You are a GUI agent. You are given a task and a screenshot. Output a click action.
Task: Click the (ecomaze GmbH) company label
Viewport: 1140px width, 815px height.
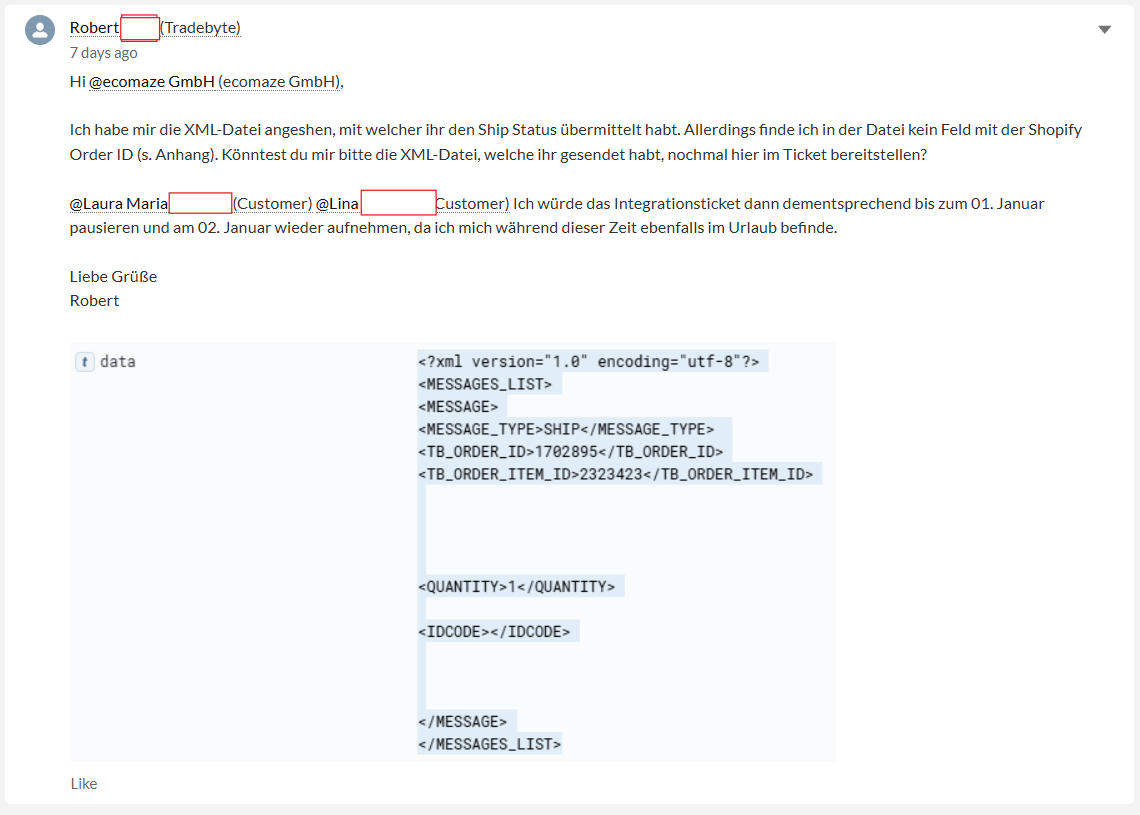(x=281, y=81)
